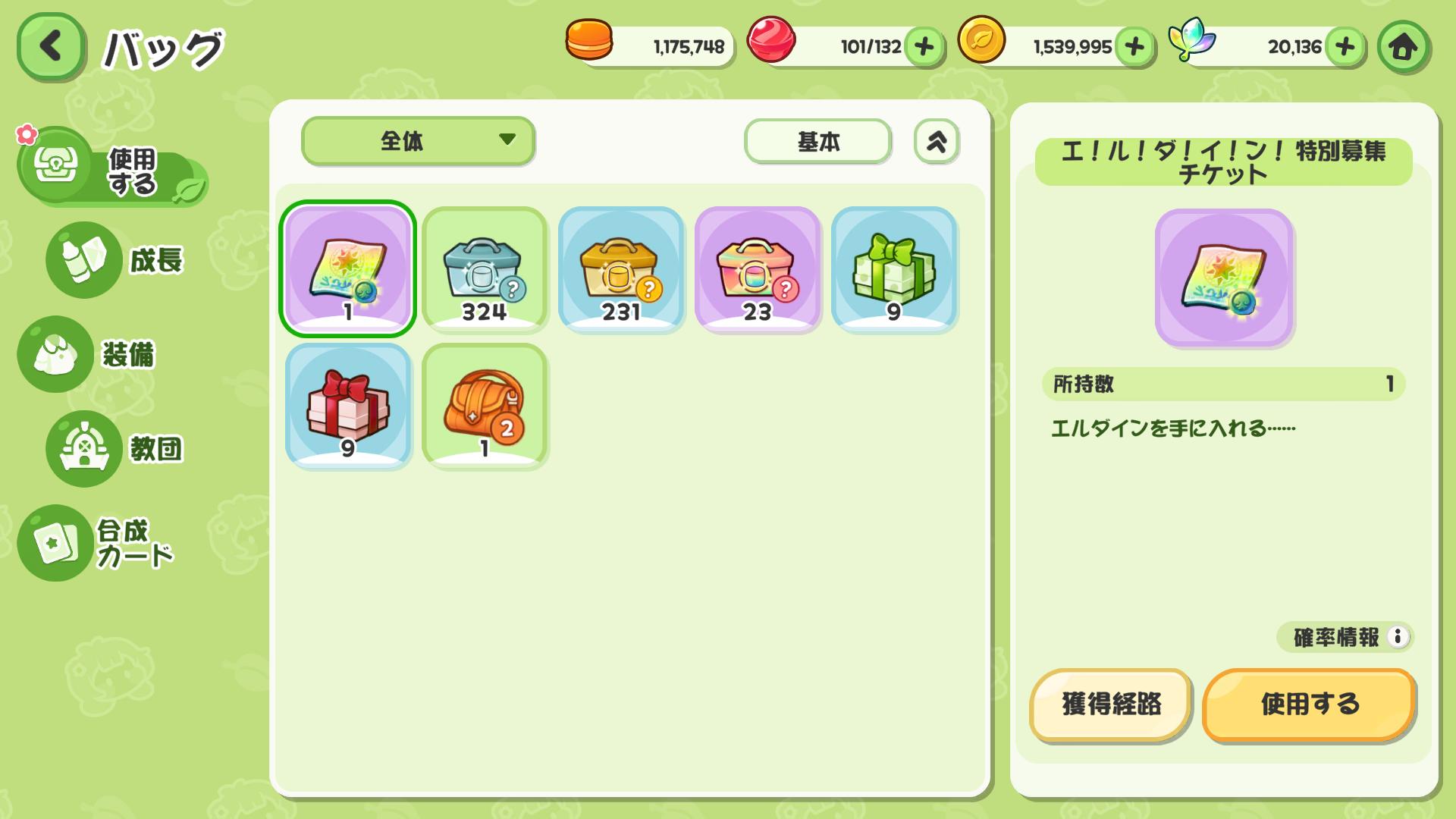Click the 獲得経路 button
1456x819 pixels.
pos(1111,704)
